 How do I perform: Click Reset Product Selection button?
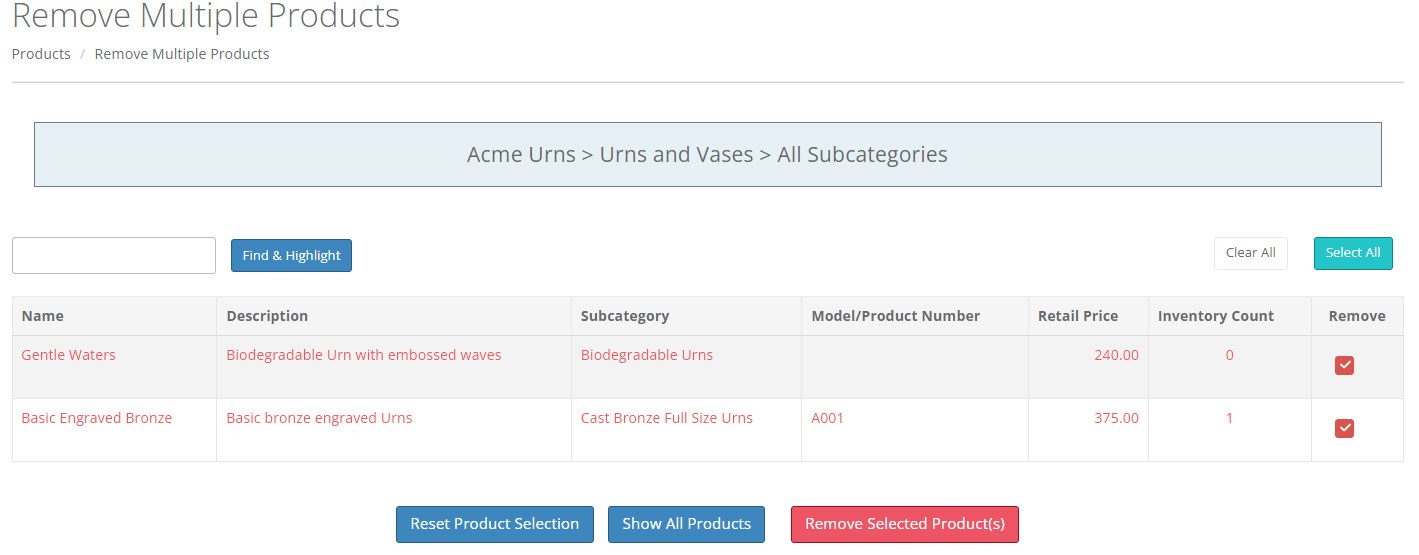494,524
